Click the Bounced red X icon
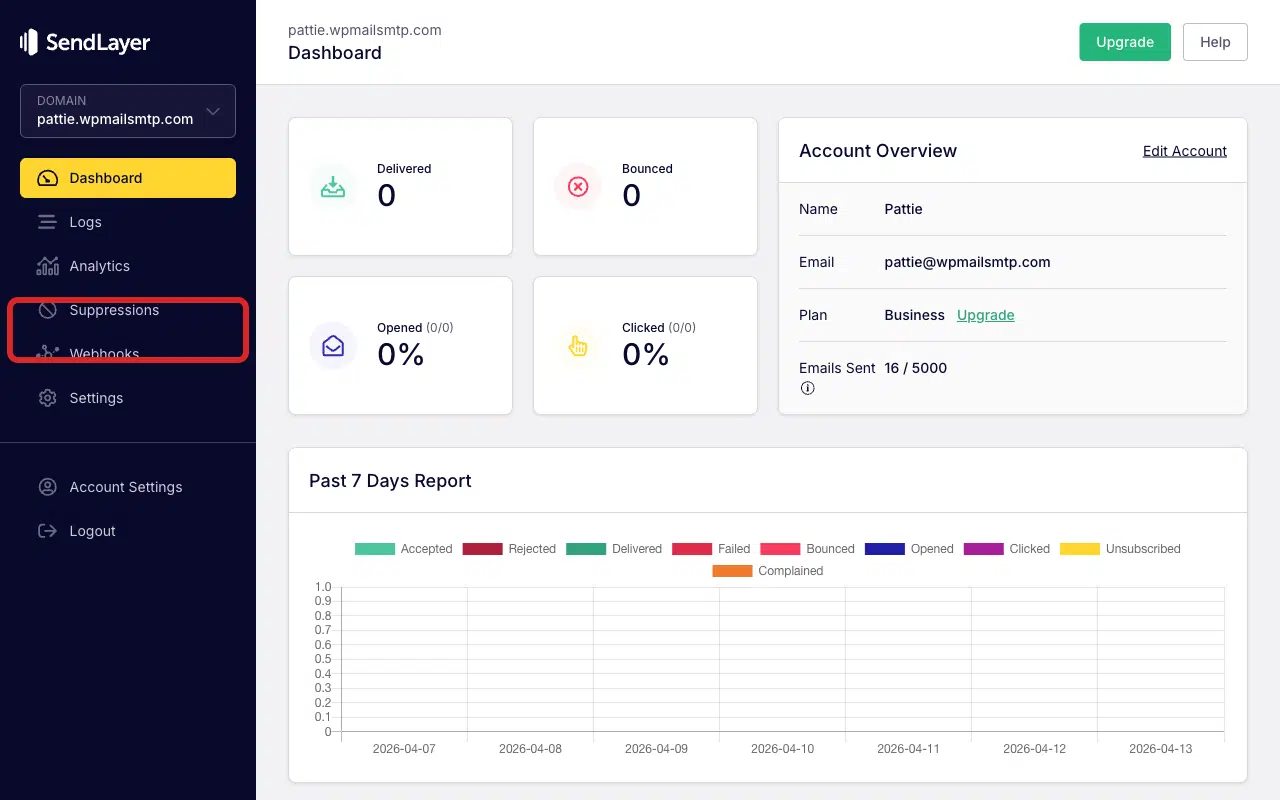 pyautogui.click(x=578, y=187)
